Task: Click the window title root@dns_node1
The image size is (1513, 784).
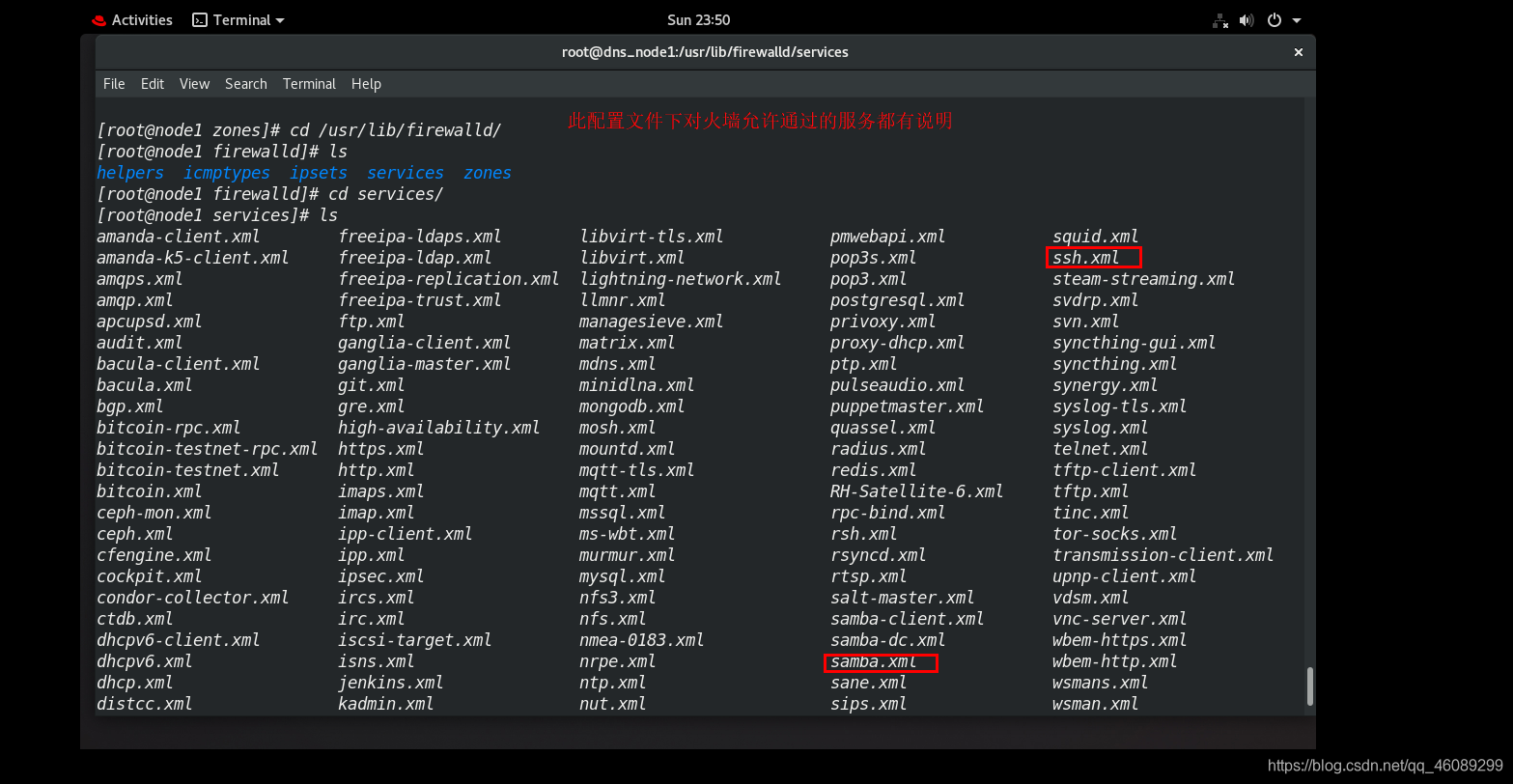Action: click(705, 52)
